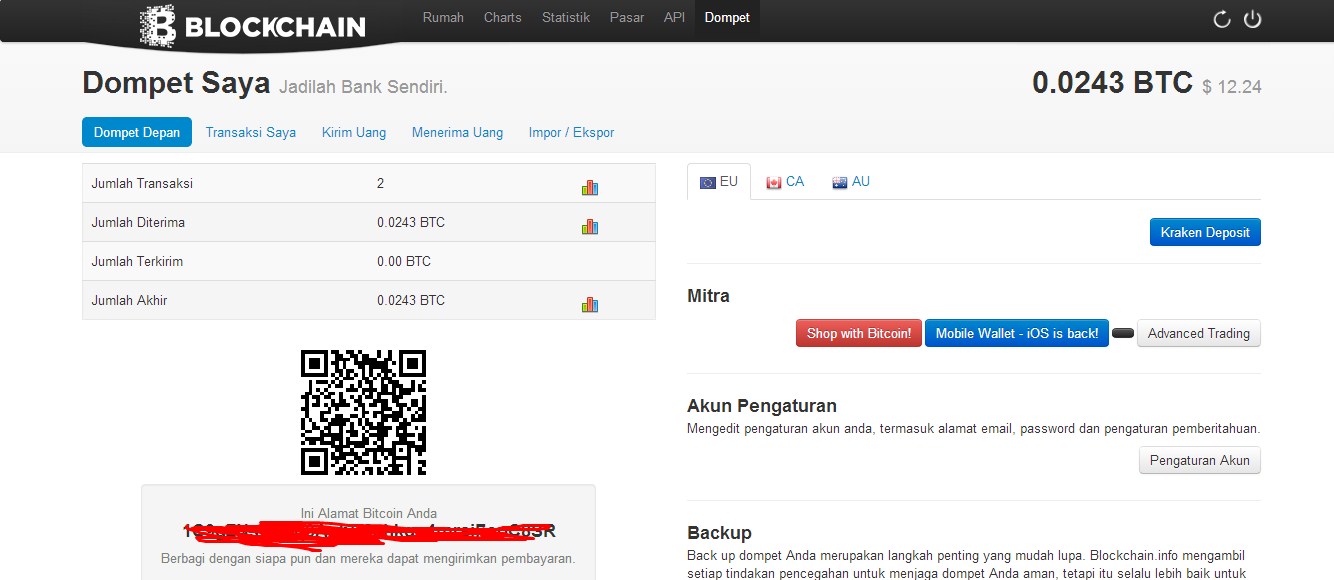Viewport: 1334px width, 580px height.
Task: Open Rumah in top navigation
Action: click(x=443, y=18)
